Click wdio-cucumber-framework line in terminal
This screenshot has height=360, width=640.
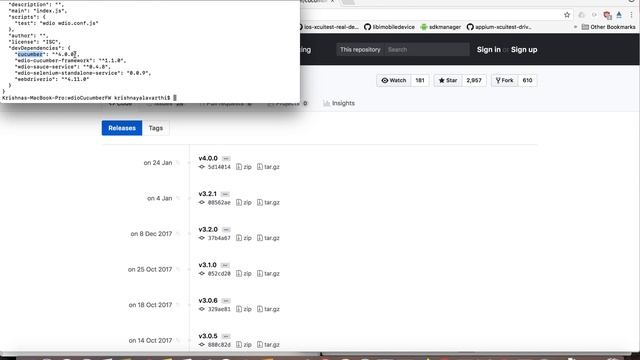[70, 60]
